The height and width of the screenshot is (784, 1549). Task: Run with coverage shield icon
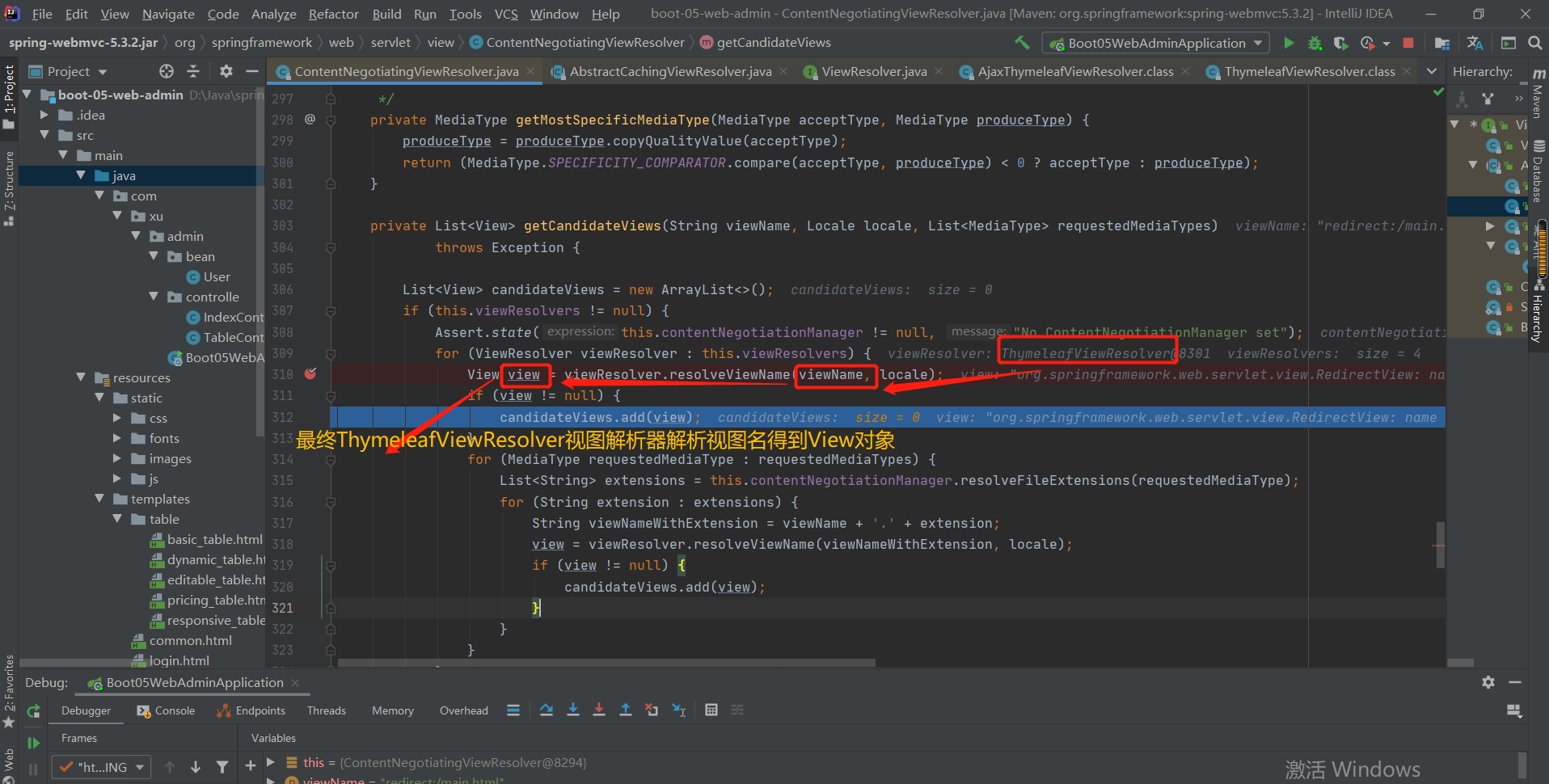tap(1340, 43)
